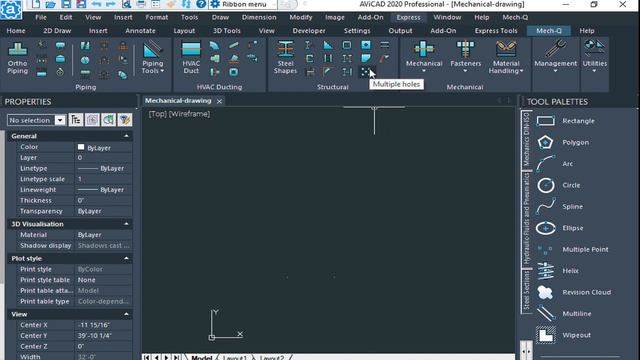This screenshot has height=360, width=640.
Task: Open the Steel Sections palette tab
Action: (x=527, y=291)
